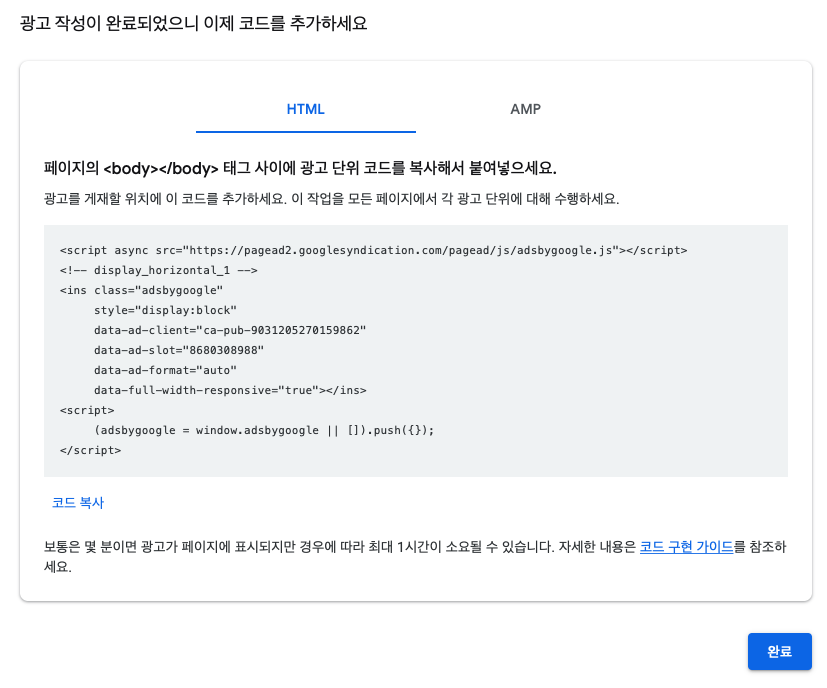Click the closing </script> line
The image size is (827, 688).
[90, 451]
